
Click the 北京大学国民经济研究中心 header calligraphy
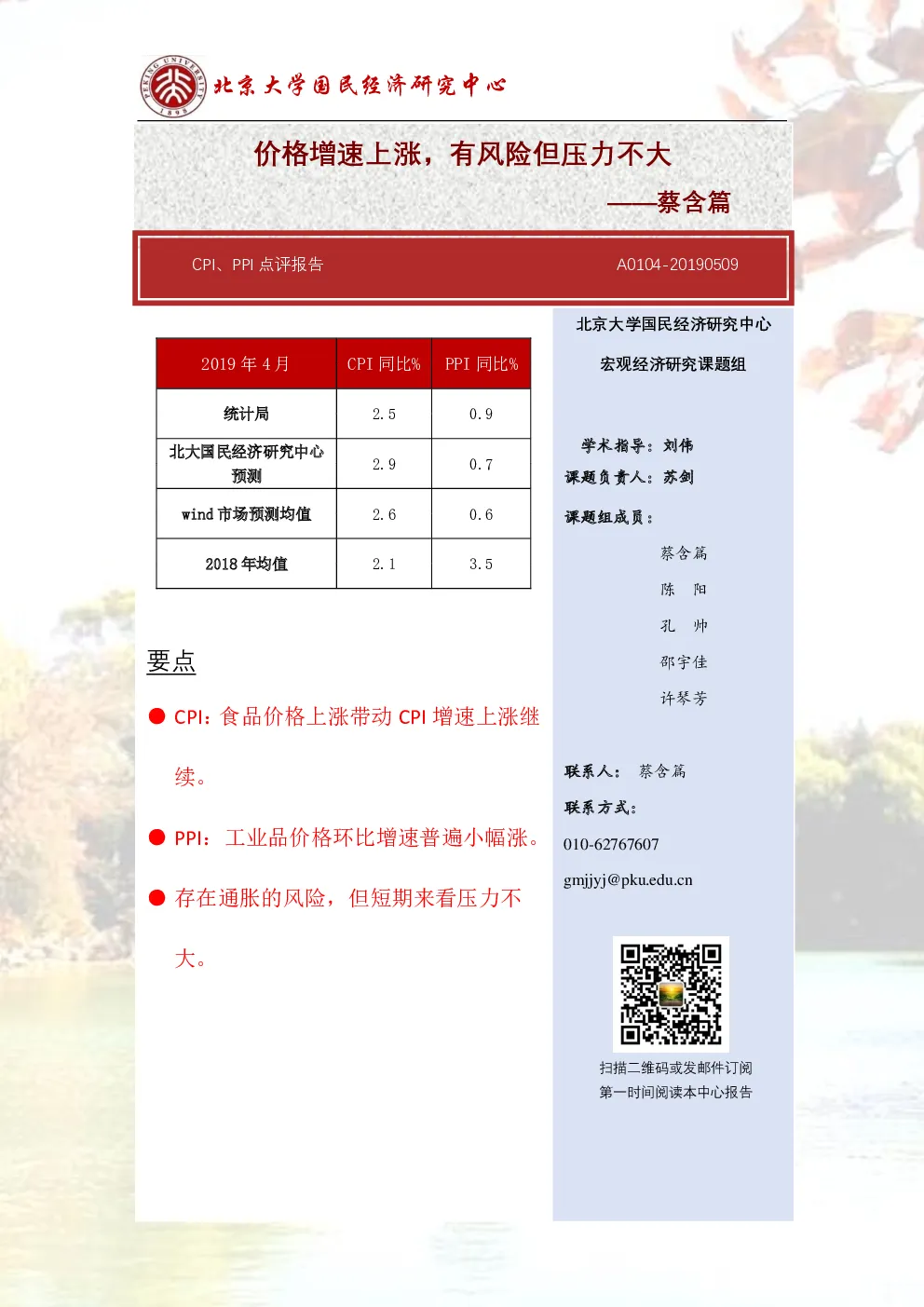coord(360,86)
